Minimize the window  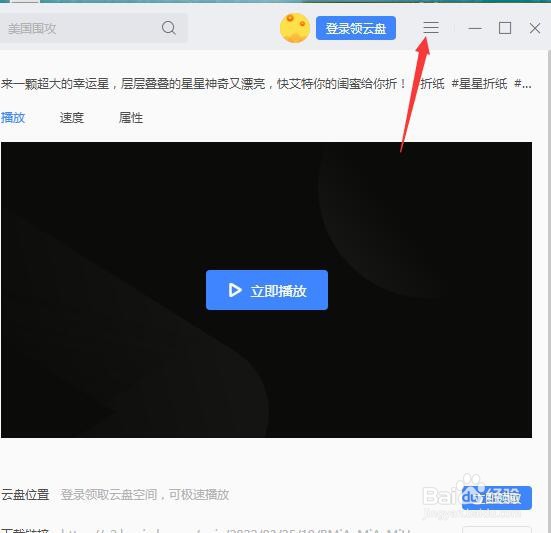(x=475, y=28)
